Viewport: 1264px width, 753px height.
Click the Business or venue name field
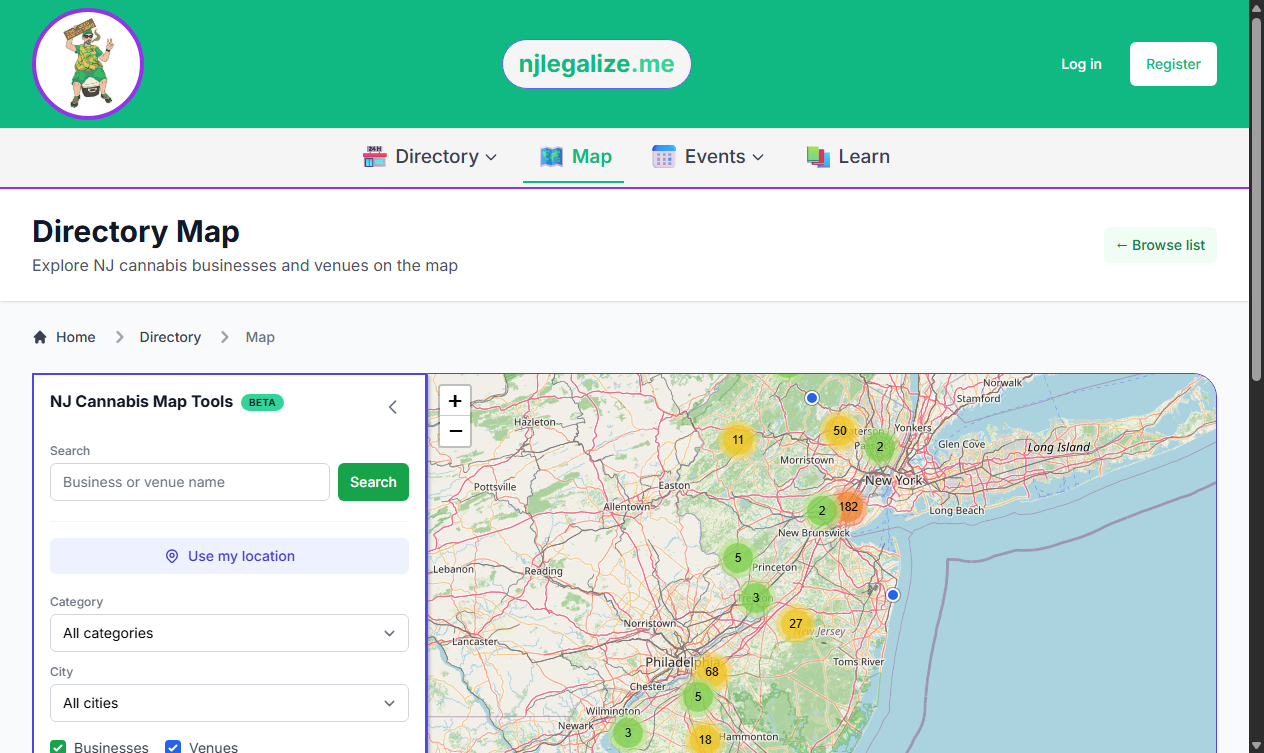(190, 482)
